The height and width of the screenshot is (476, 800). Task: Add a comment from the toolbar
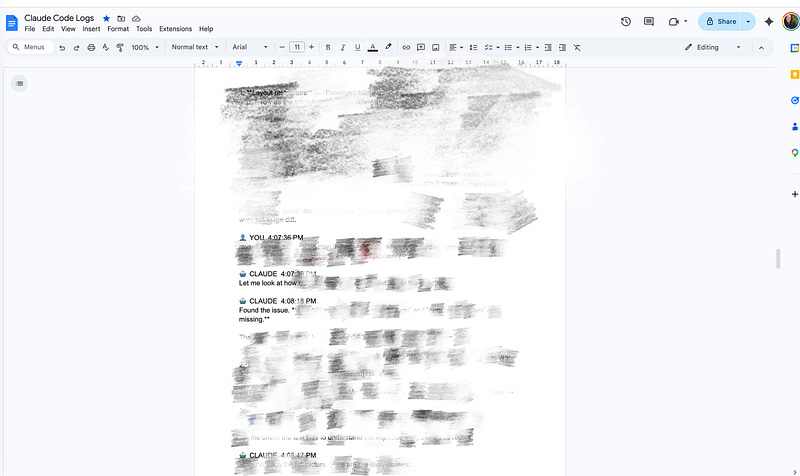[x=421, y=47]
